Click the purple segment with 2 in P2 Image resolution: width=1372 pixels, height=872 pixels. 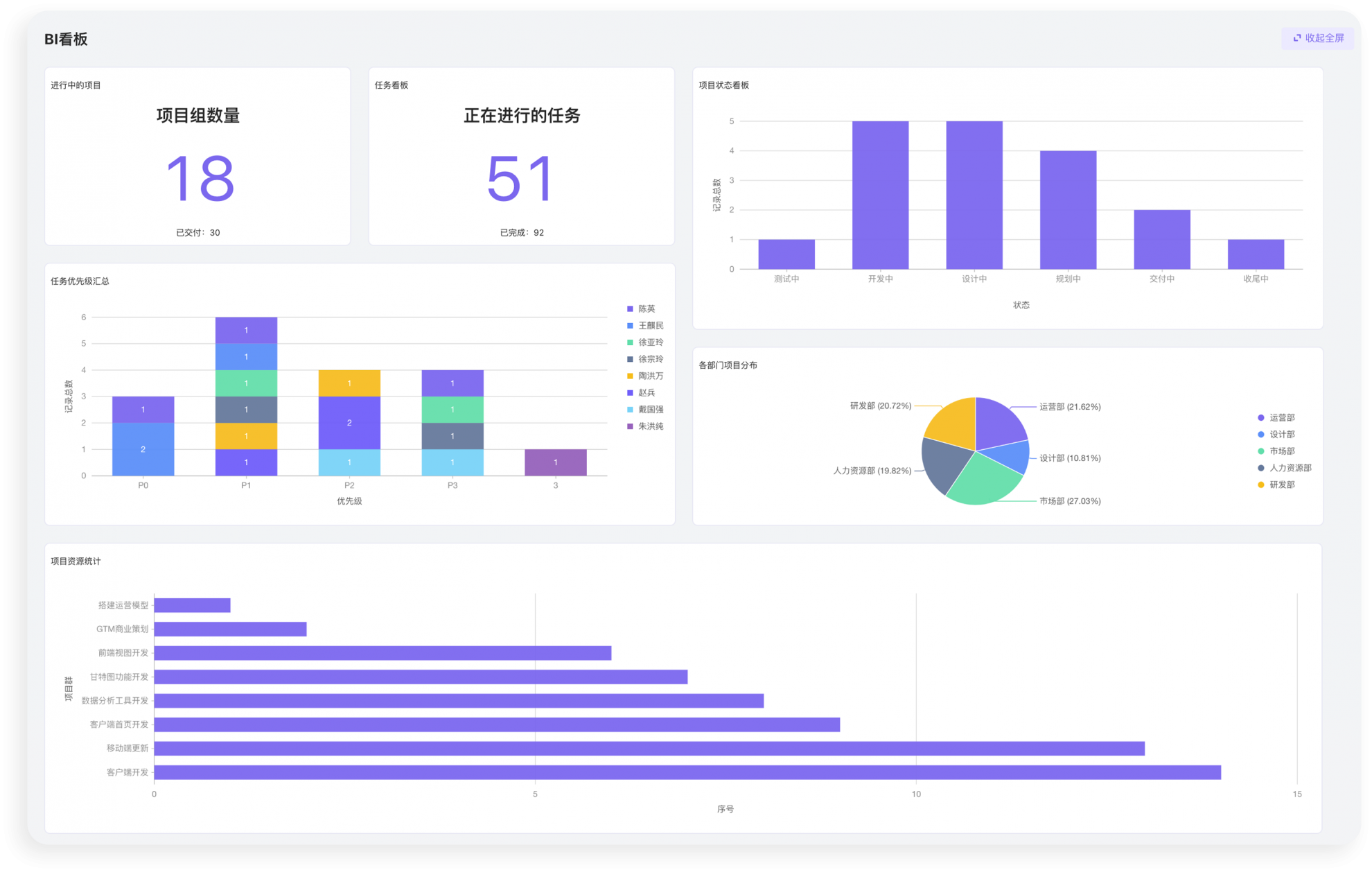coord(349,423)
